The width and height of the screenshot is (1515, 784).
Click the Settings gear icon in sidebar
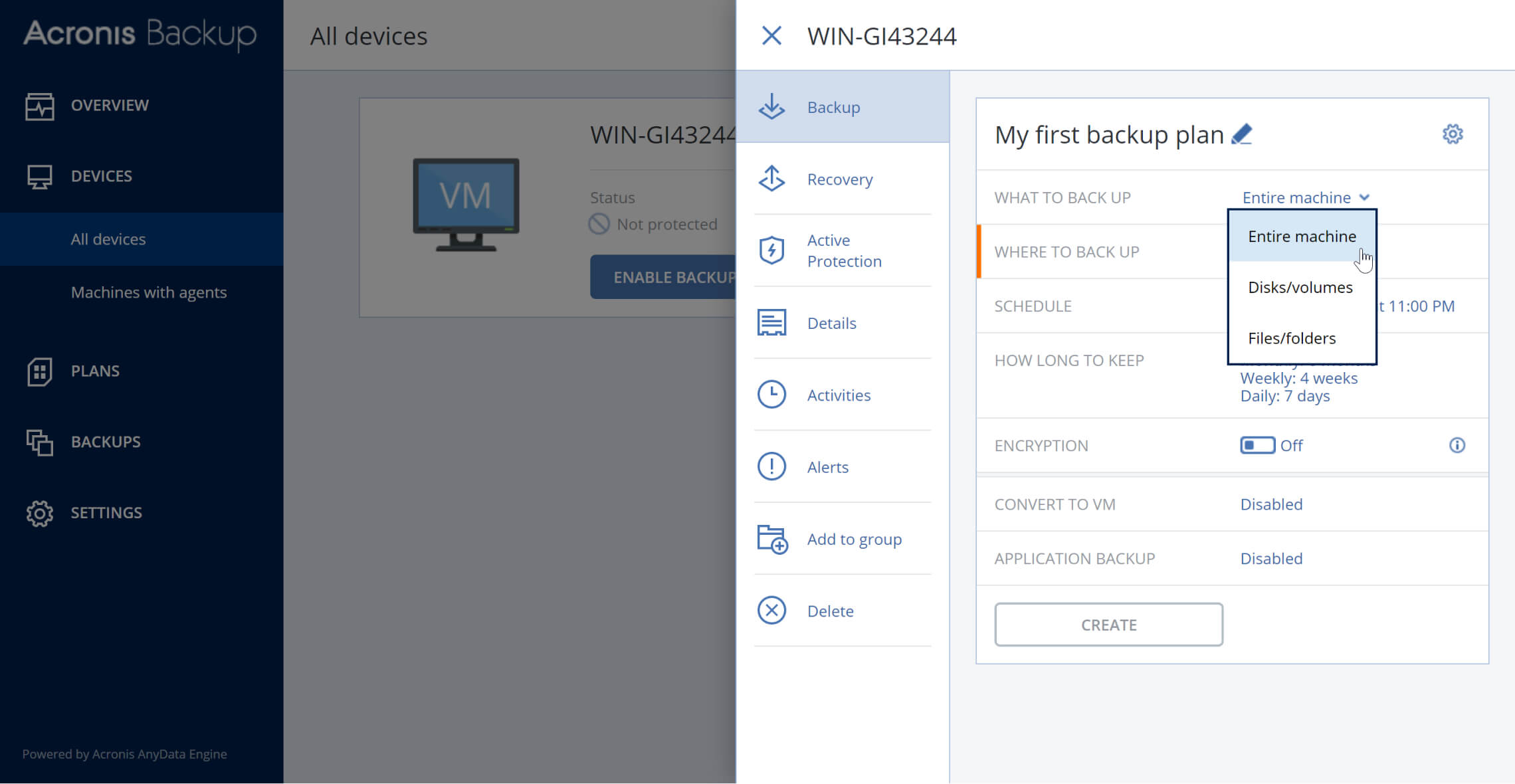39,513
